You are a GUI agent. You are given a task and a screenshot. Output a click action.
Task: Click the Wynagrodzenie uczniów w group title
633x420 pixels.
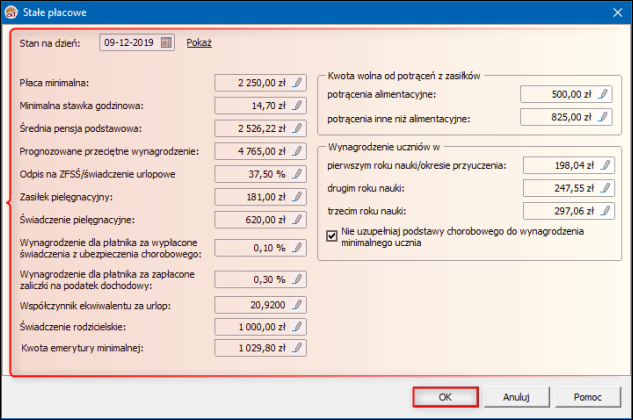pyautogui.click(x=384, y=147)
